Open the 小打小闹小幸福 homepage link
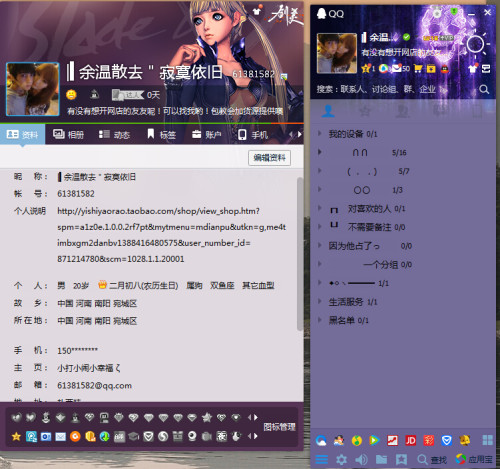Image resolution: width=500 pixels, height=469 pixels. [89, 368]
